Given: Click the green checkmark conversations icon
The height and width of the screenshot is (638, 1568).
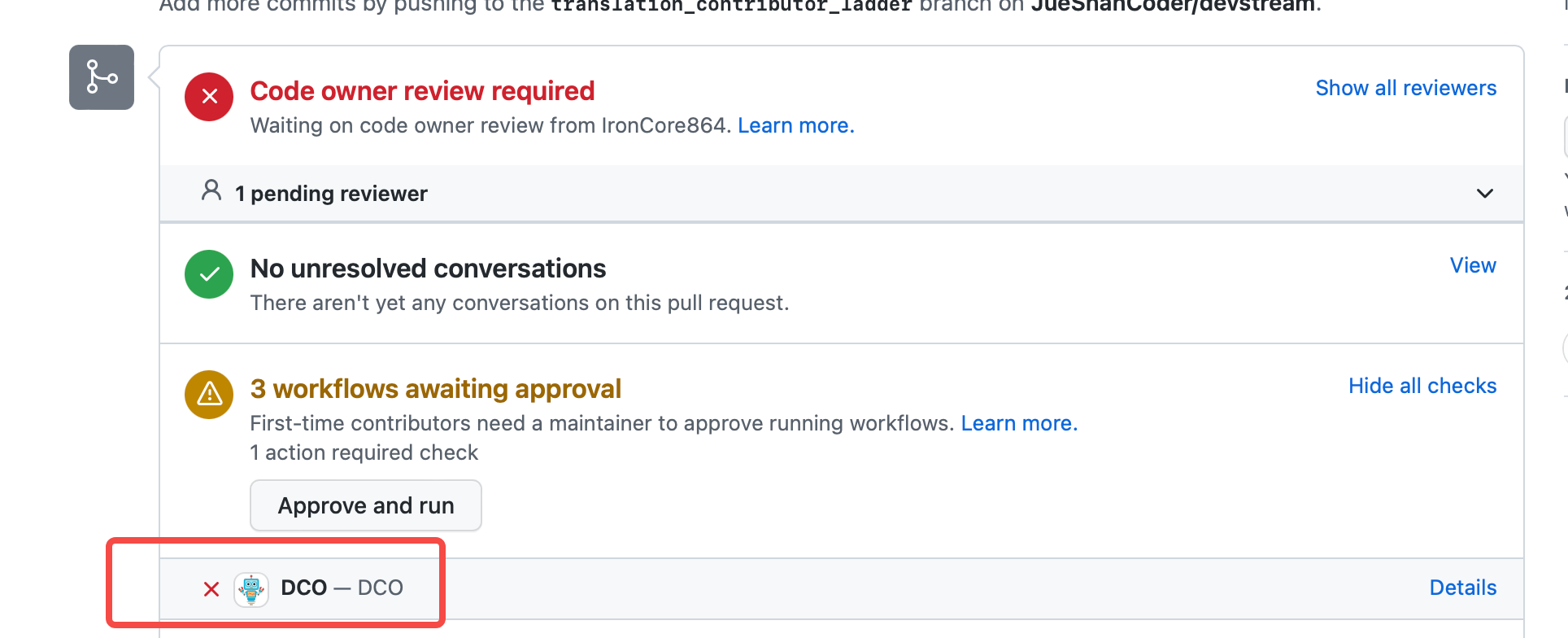Looking at the screenshot, I should coord(209,274).
